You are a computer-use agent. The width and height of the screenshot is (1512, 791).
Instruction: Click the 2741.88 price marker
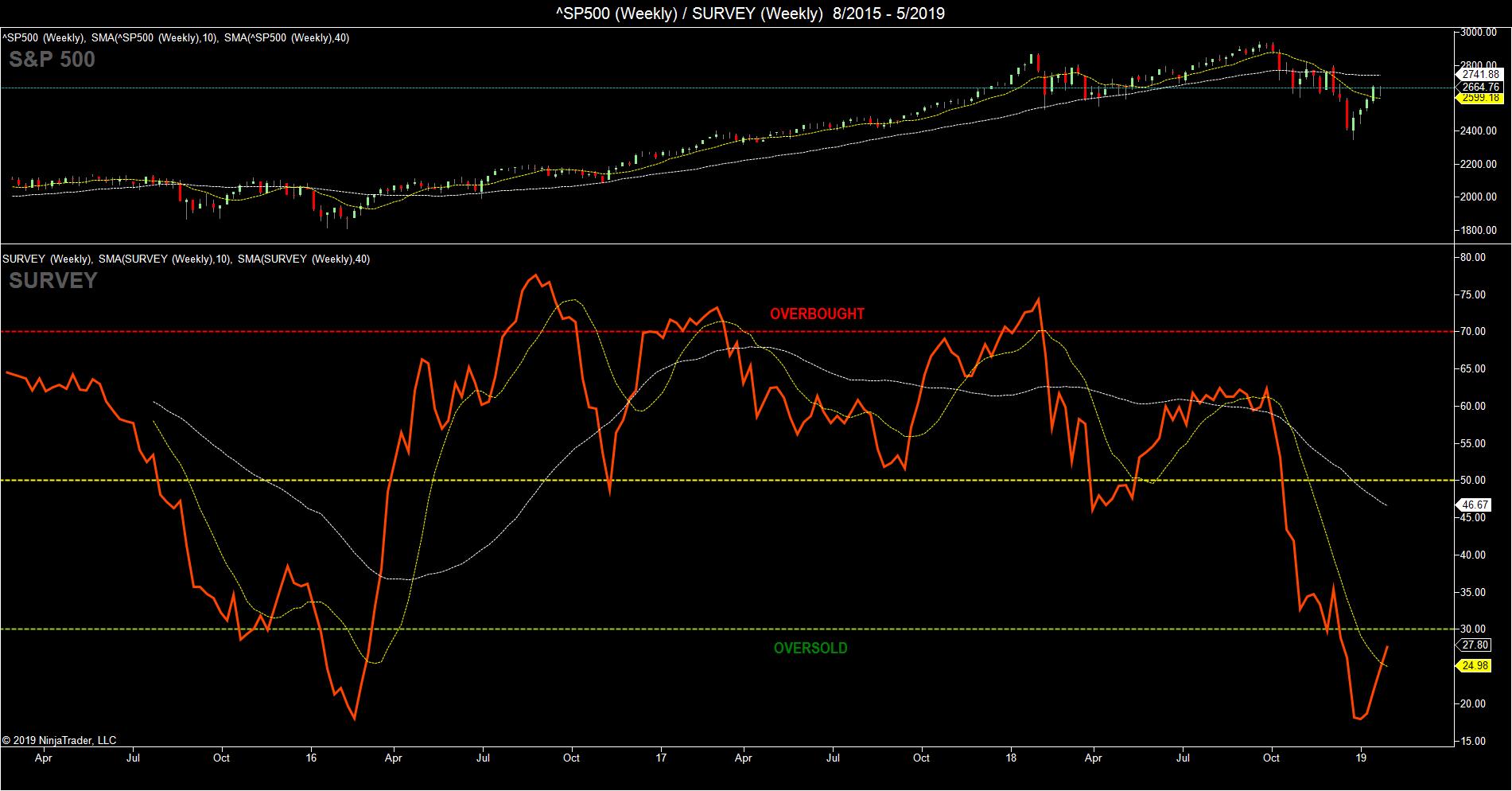point(1480,74)
